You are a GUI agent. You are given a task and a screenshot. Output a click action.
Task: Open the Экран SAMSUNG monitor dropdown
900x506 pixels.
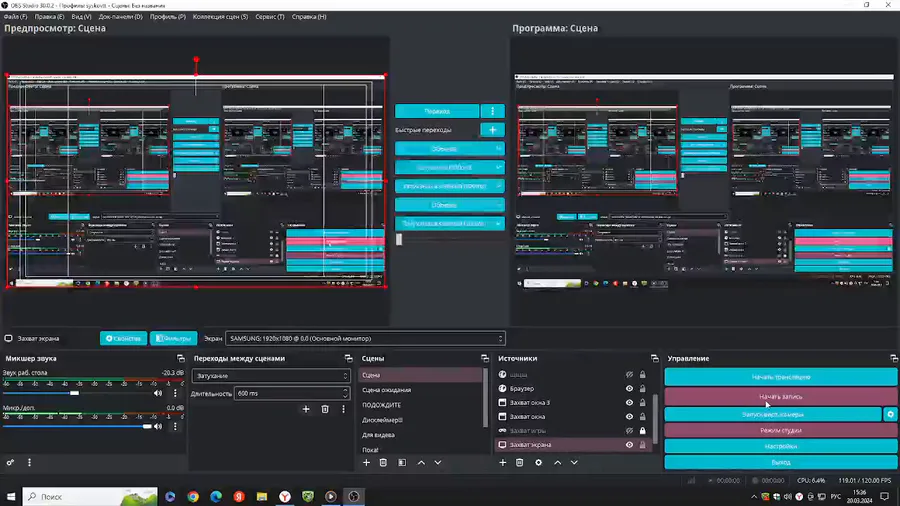pos(365,338)
